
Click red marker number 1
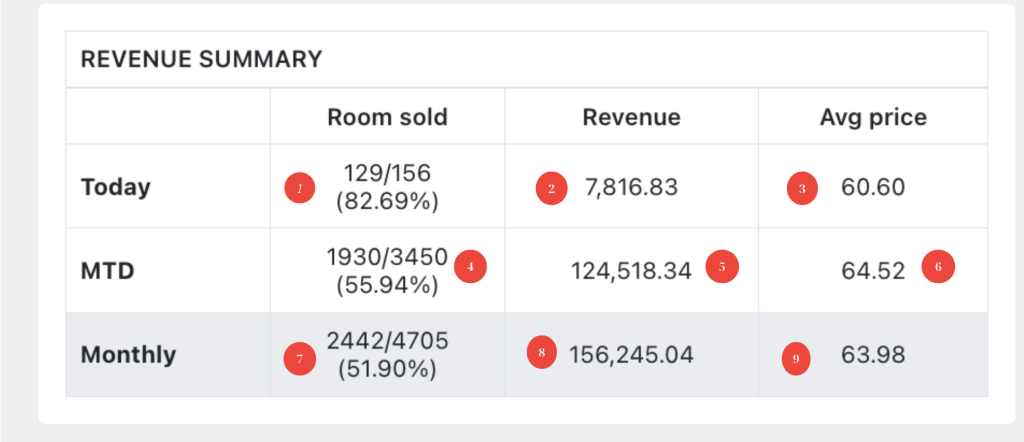point(300,187)
